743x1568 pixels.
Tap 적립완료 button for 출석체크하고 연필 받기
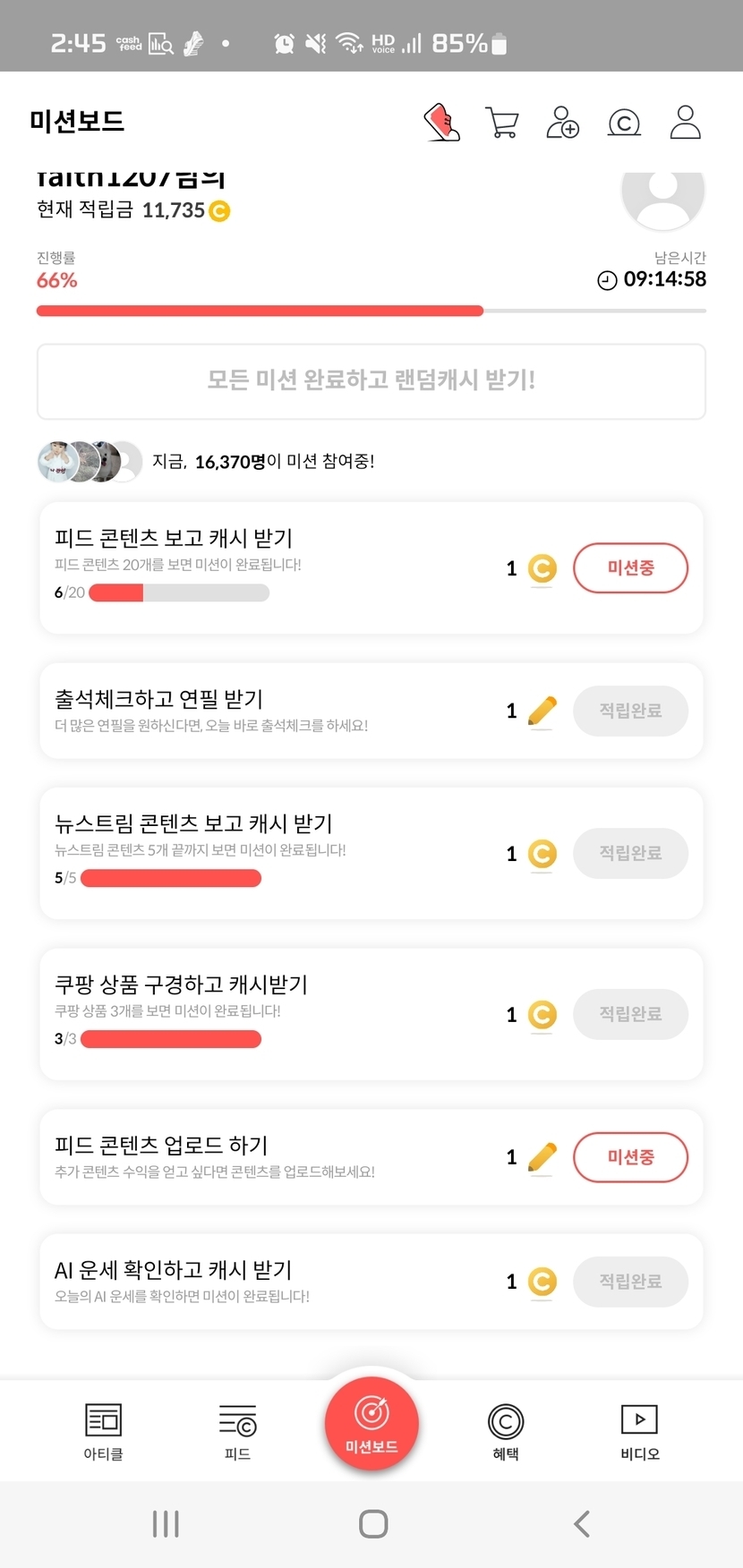(630, 711)
